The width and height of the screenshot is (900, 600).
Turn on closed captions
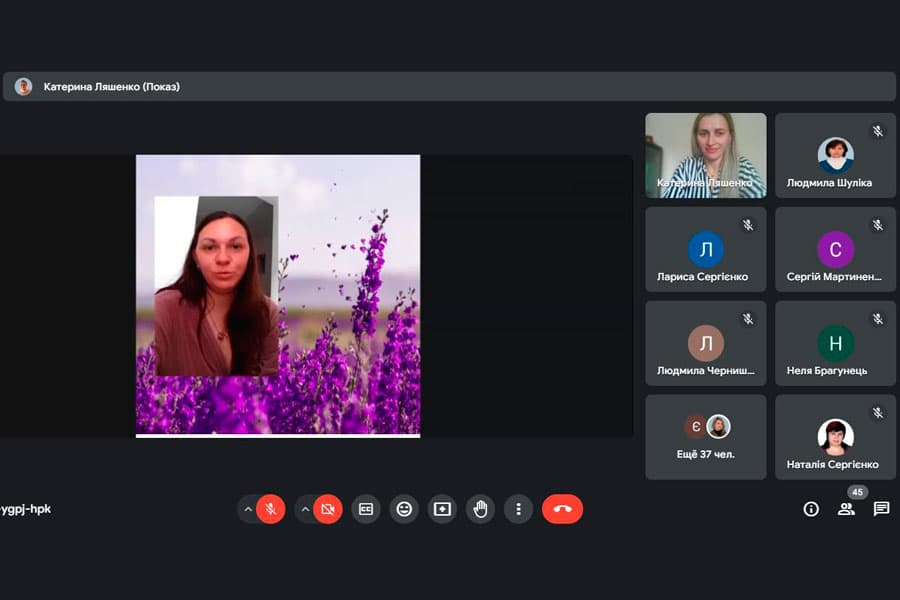coord(366,509)
